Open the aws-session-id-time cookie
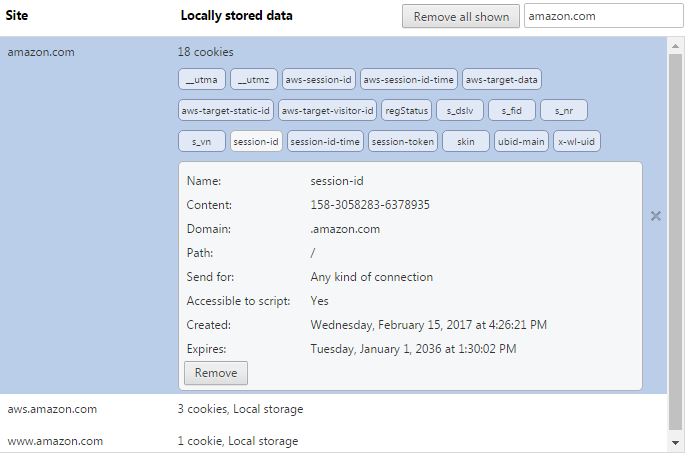Screen dimensions: 689x467 (x=409, y=80)
